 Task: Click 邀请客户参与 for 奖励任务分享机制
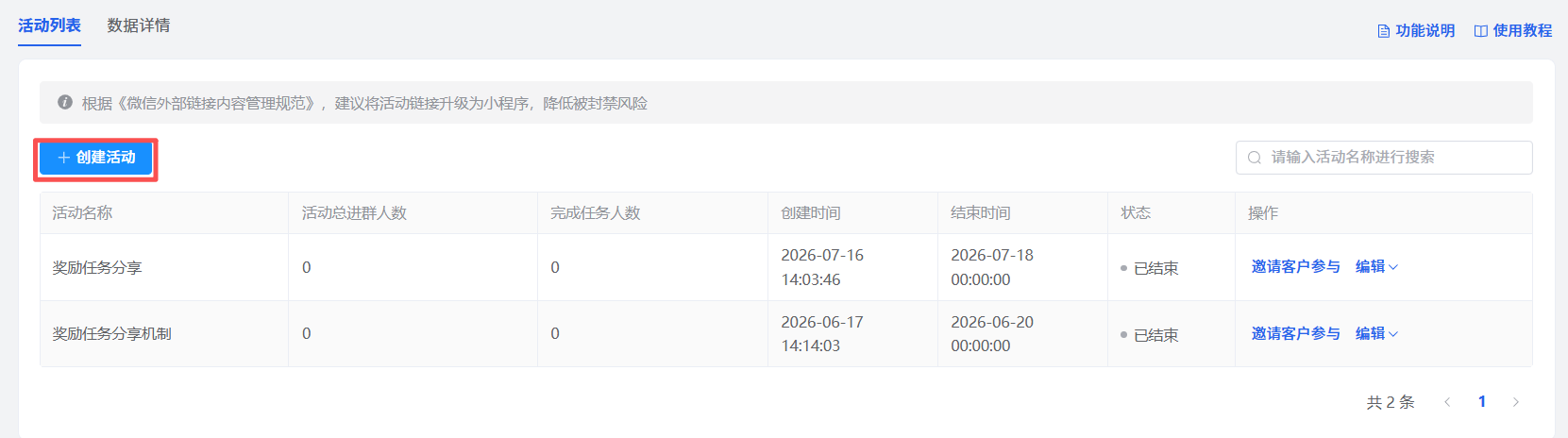1295,333
